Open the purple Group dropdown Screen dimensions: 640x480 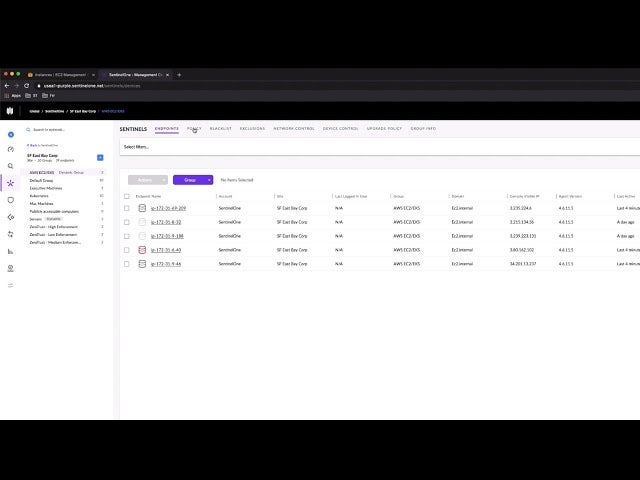(192, 180)
